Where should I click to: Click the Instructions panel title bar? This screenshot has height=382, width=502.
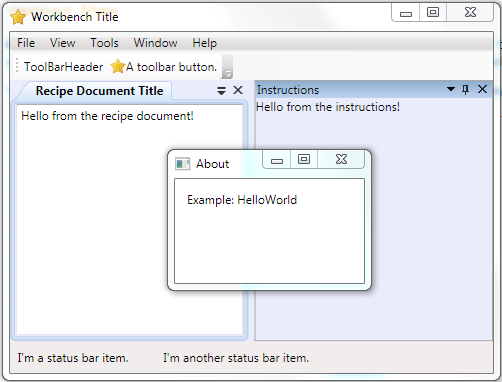(x=374, y=89)
